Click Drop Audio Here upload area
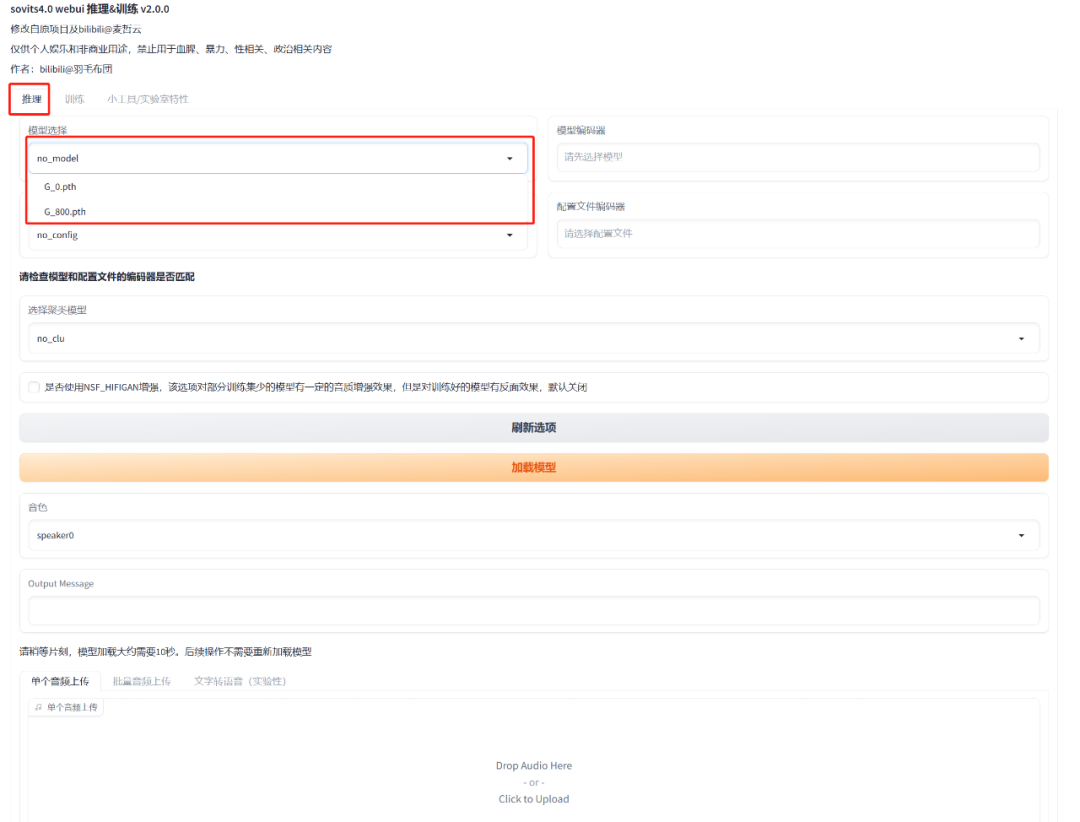Screen dimensions: 1080x822 click(x=534, y=766)
